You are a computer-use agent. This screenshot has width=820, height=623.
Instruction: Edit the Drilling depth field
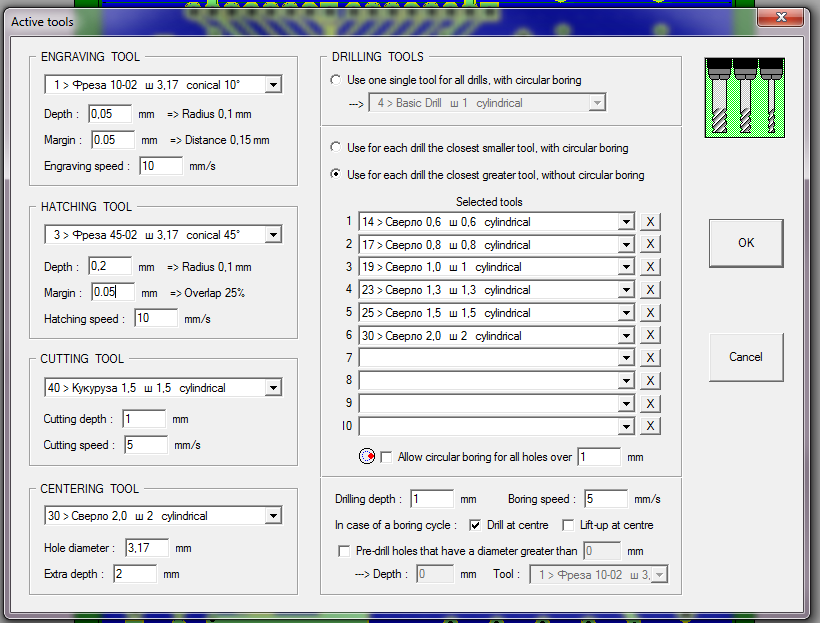point(432,499)
